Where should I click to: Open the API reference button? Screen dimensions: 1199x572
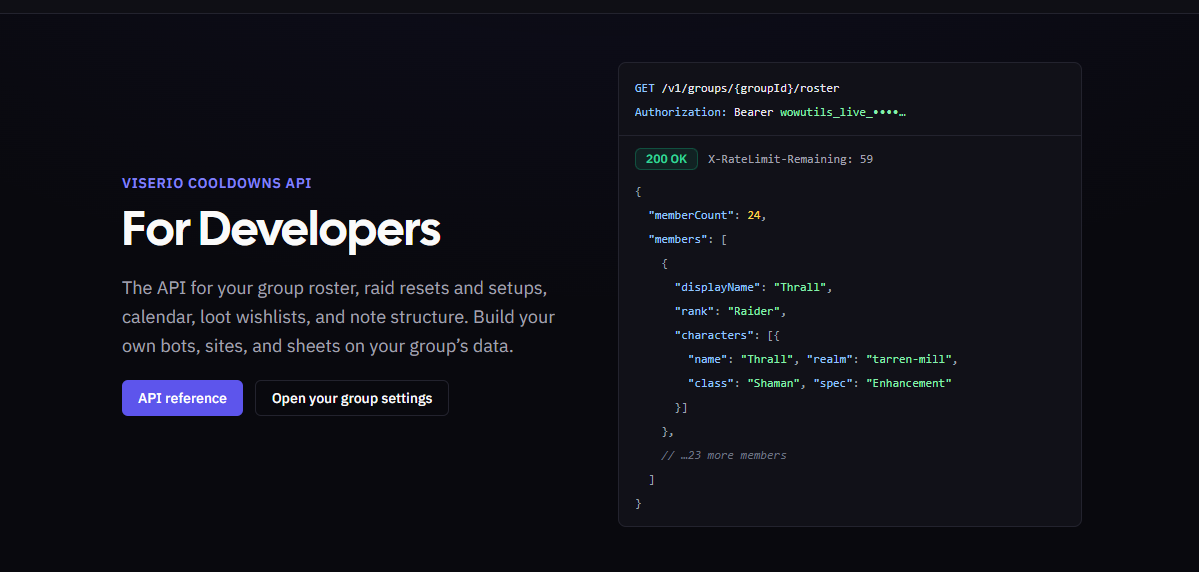182,398
